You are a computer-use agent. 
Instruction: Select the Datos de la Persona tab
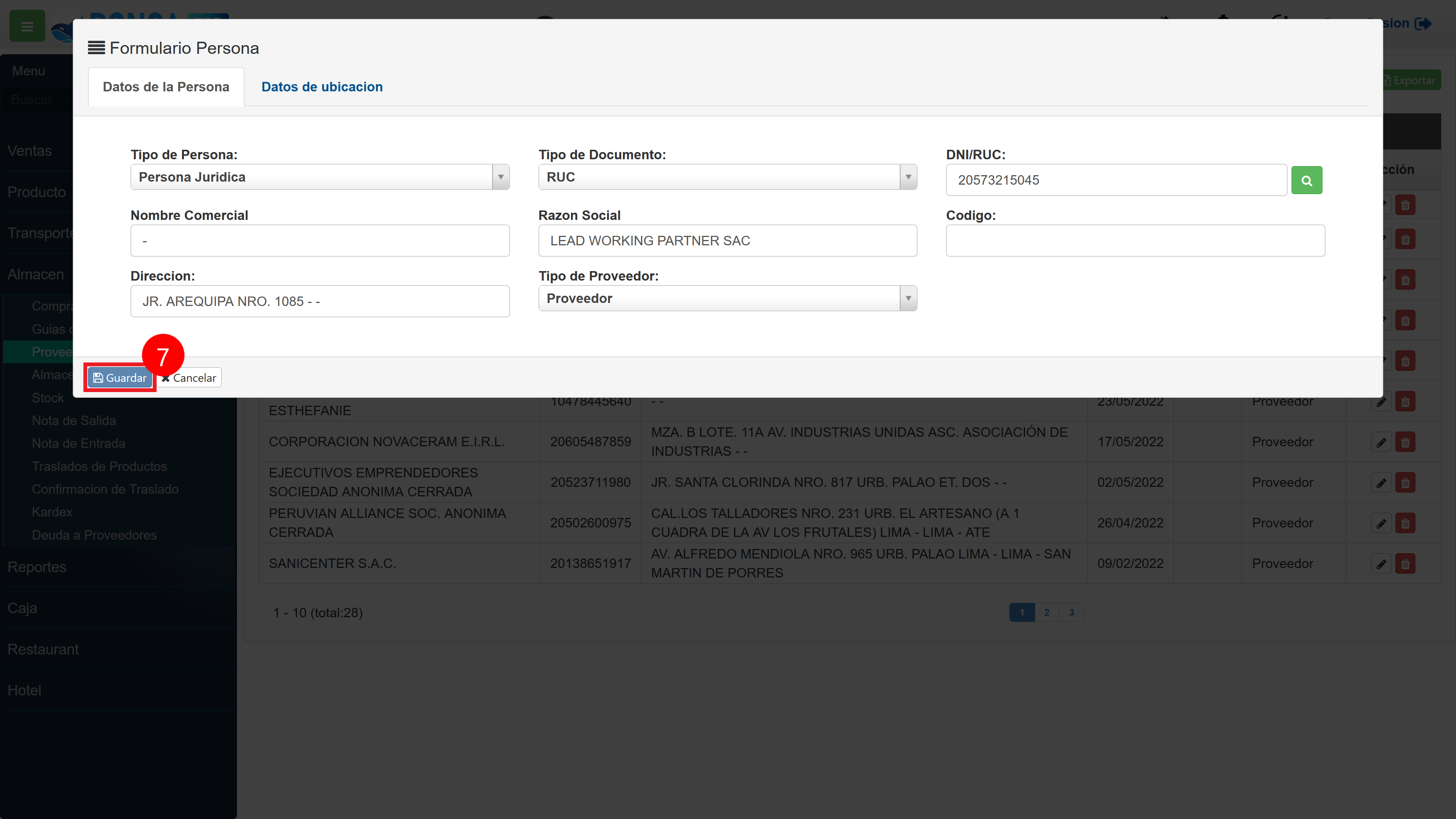pos(166,86)
